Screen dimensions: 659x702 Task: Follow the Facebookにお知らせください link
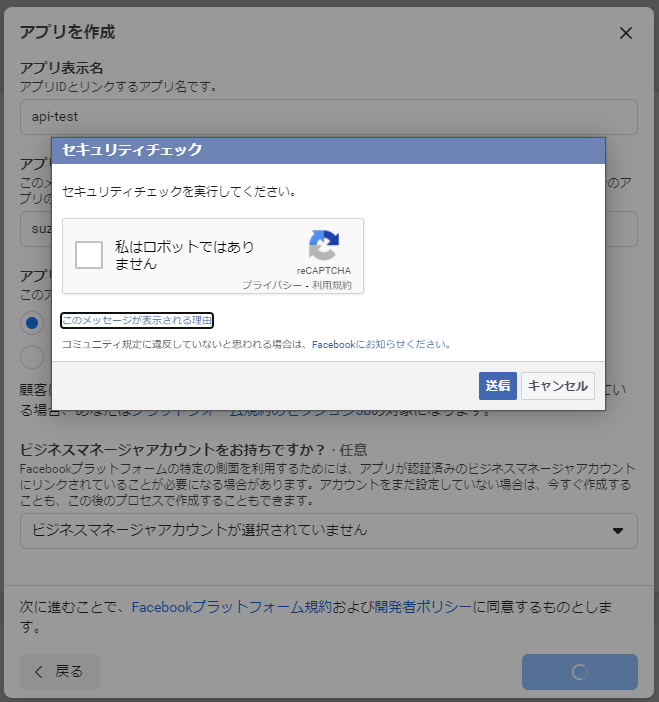click(381, 344)
